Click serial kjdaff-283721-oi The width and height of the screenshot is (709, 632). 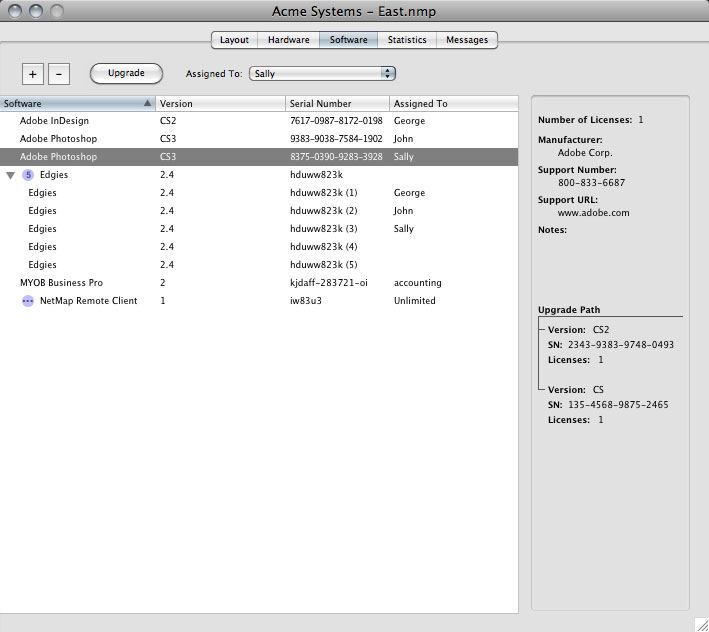(x=329, y=283)
